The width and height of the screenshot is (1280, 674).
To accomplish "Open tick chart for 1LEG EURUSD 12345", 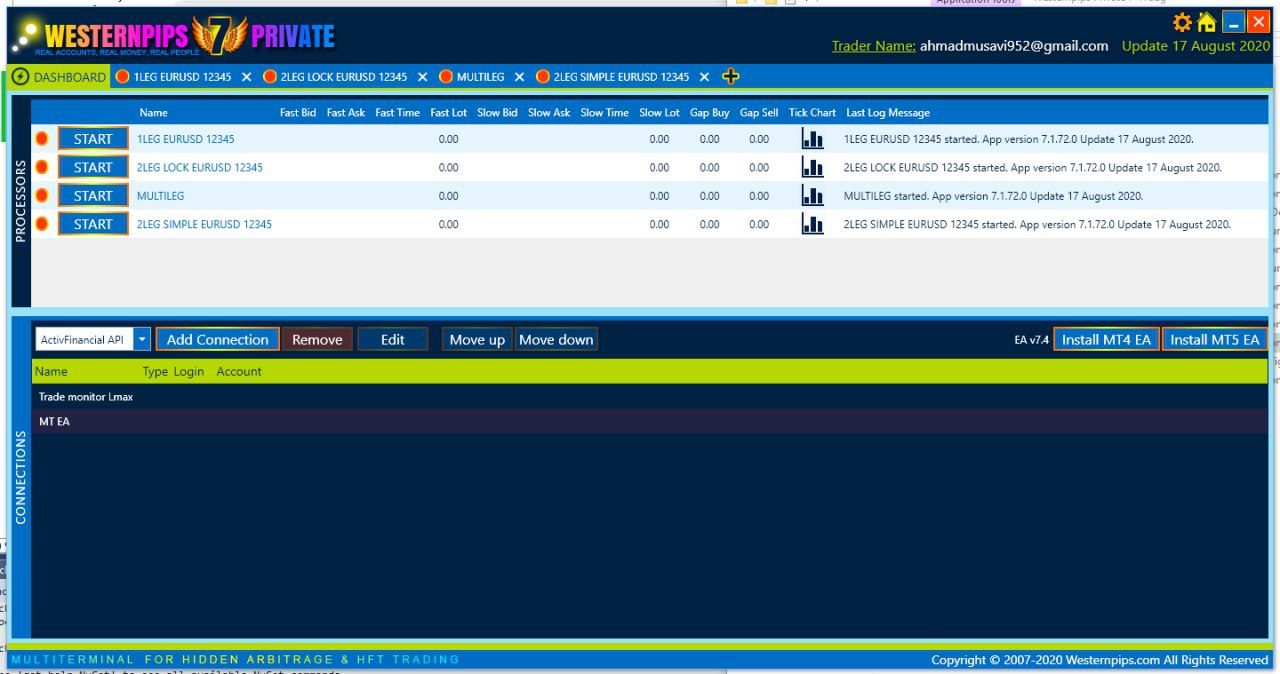I will pos(813,139).
